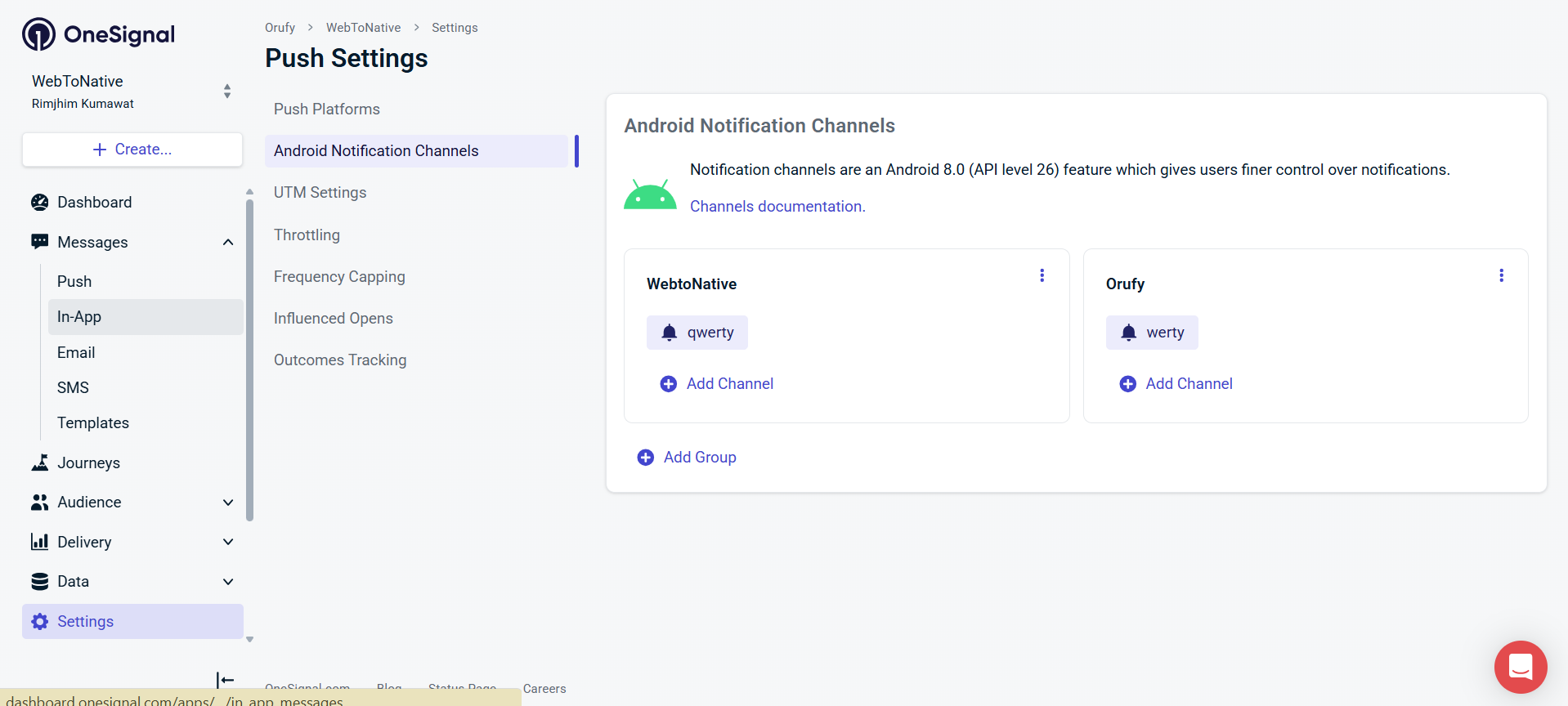Open Email messages
This screenshot has width=1568, height=706.
pyautogui.click(x=146, y=352)
